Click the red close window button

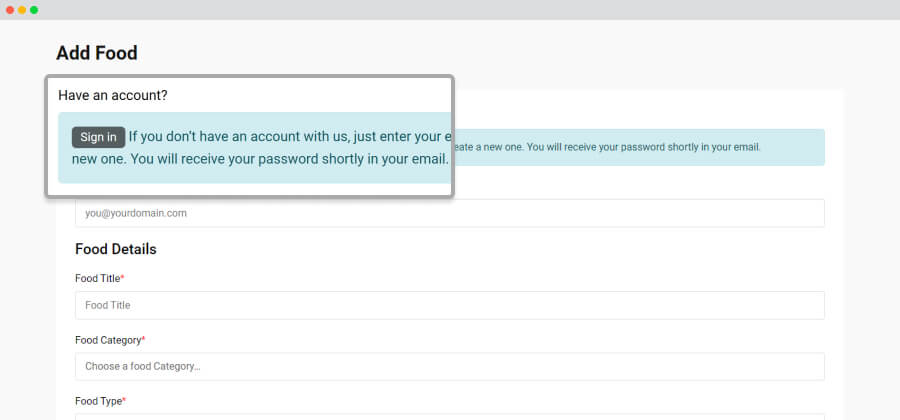point(10,10)
